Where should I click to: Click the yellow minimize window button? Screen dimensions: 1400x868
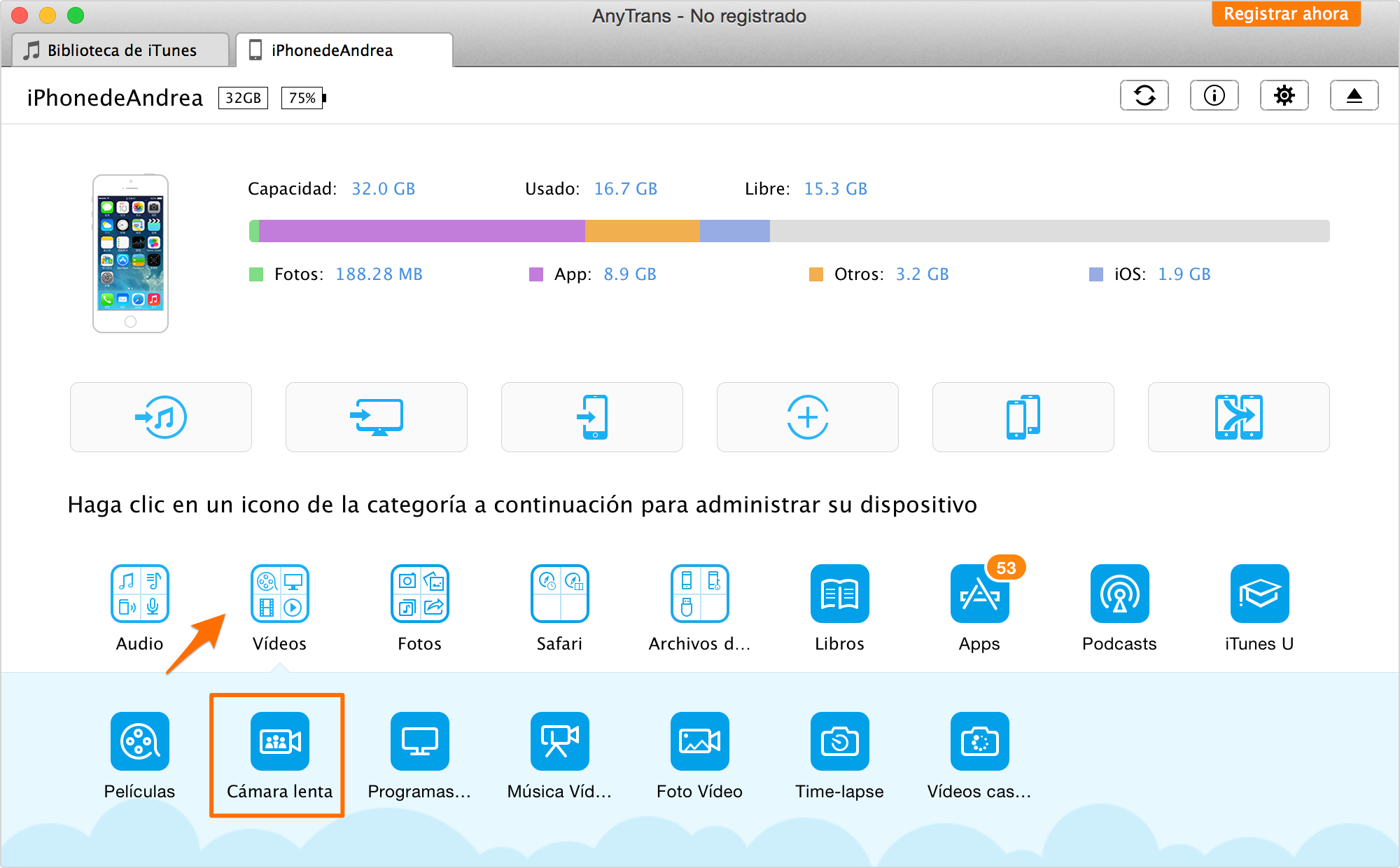[x=48, y=15]
